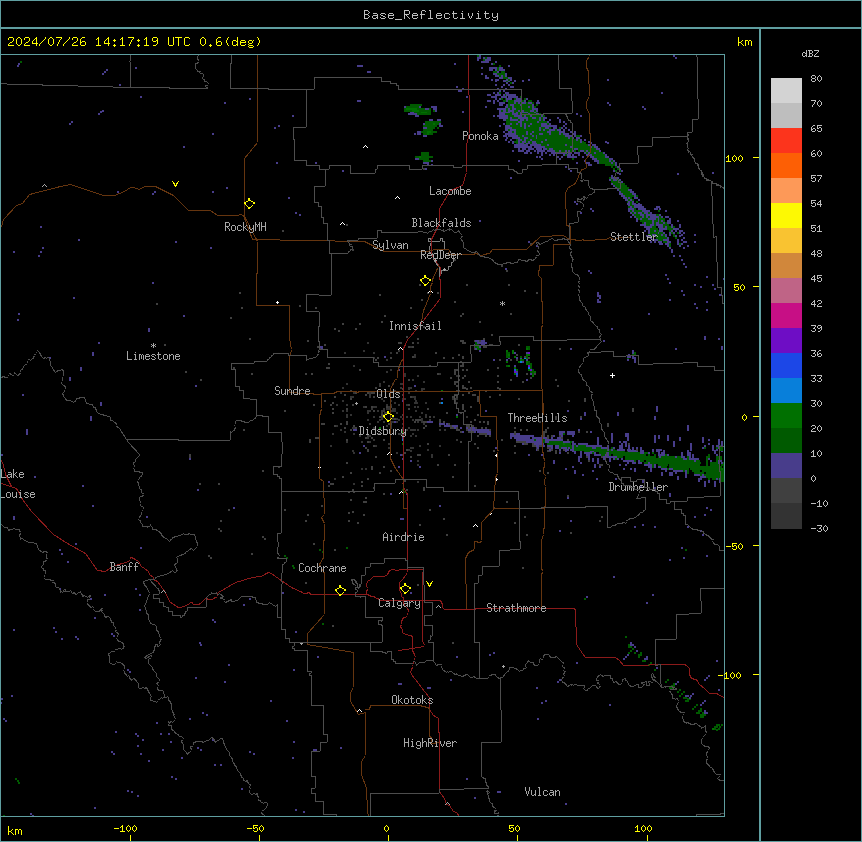The width and height of the screenshot is (862, 842).
Task: Click the -30 value in the dBZ legend
Action: click(819, 528)
